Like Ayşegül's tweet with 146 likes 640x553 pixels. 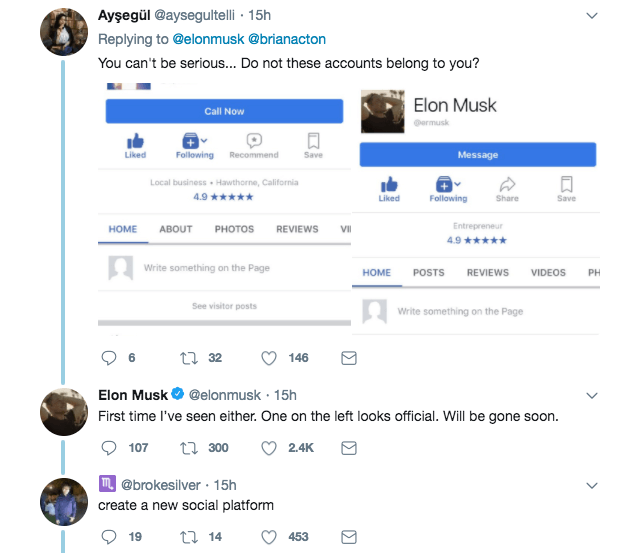(268, 358)
